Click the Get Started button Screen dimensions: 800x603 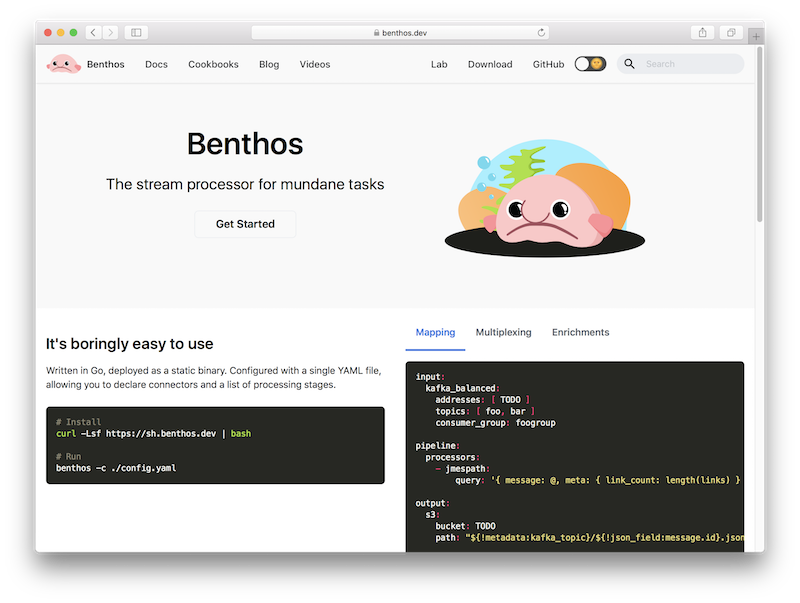[245, 224]
